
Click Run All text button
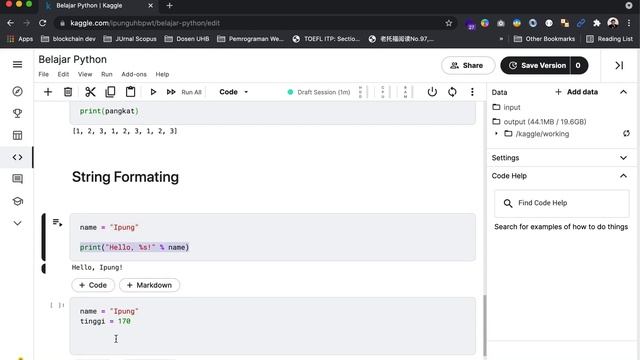191,92
